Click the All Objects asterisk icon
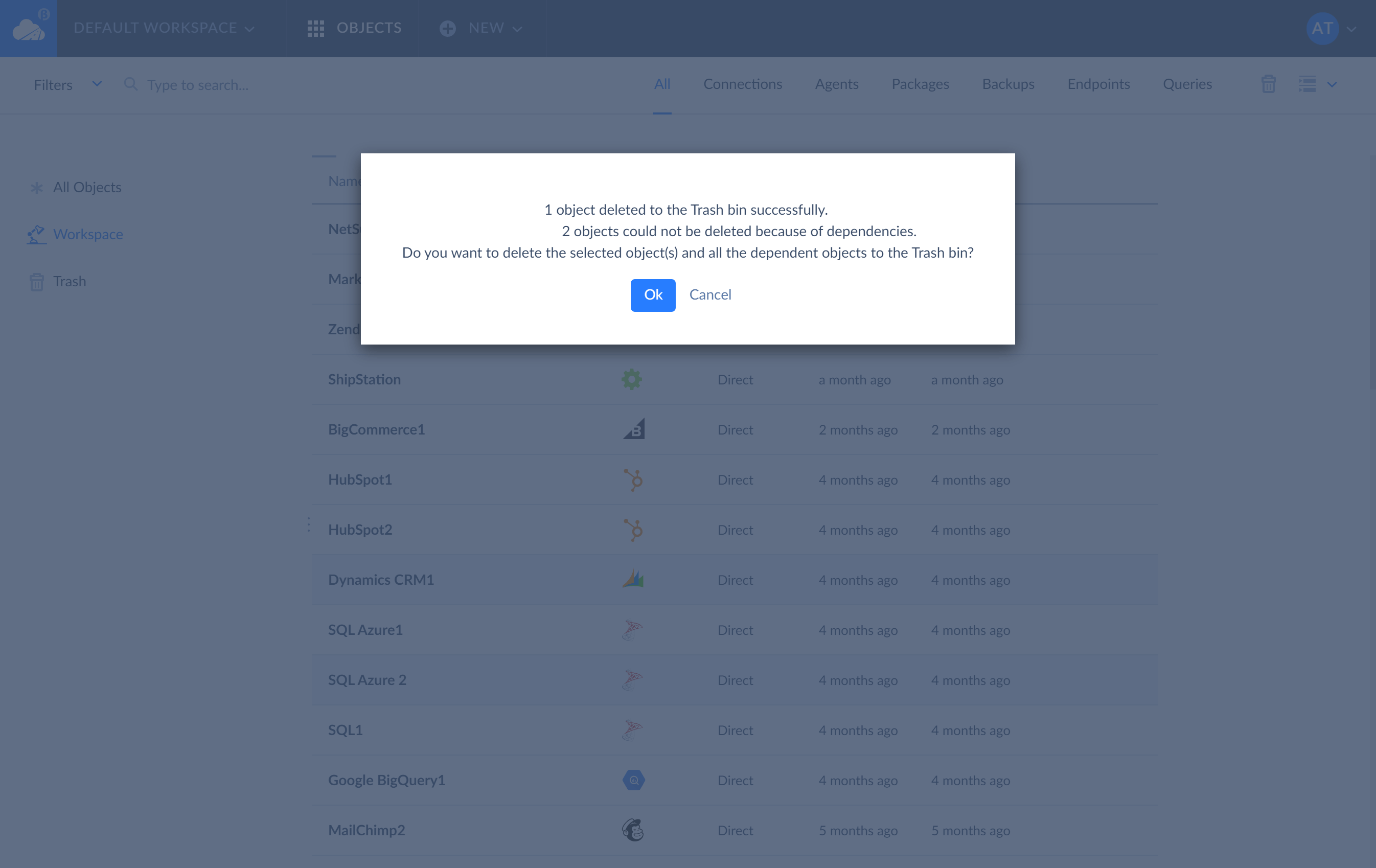Image resolution: width=1376 pixels, height=868 pixels. [37, 188]
